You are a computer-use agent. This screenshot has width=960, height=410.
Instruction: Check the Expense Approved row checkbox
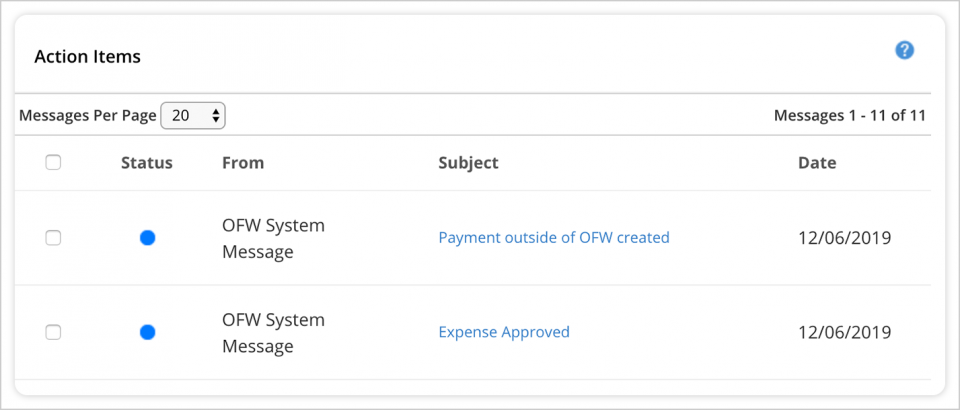[53, 332]
